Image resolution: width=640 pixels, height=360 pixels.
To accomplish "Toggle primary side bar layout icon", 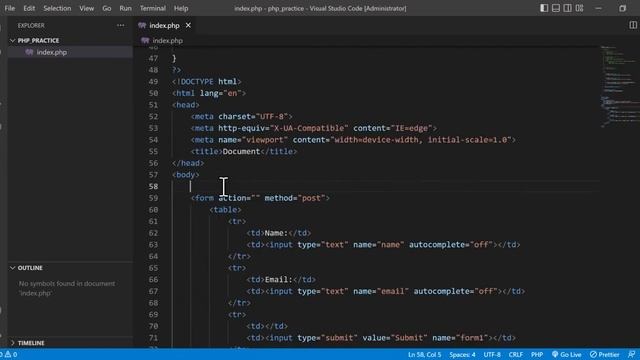I will [544, 8].
